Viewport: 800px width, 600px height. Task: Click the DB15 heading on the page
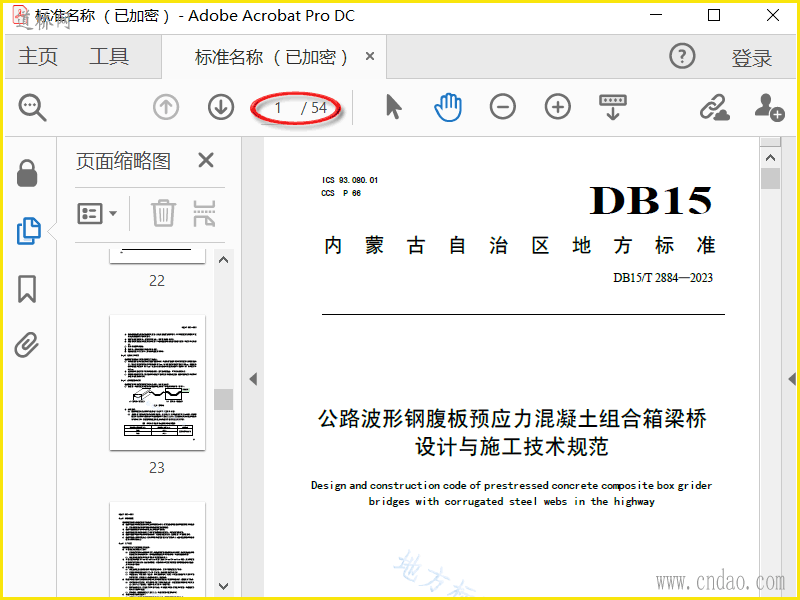pos(651,201)
